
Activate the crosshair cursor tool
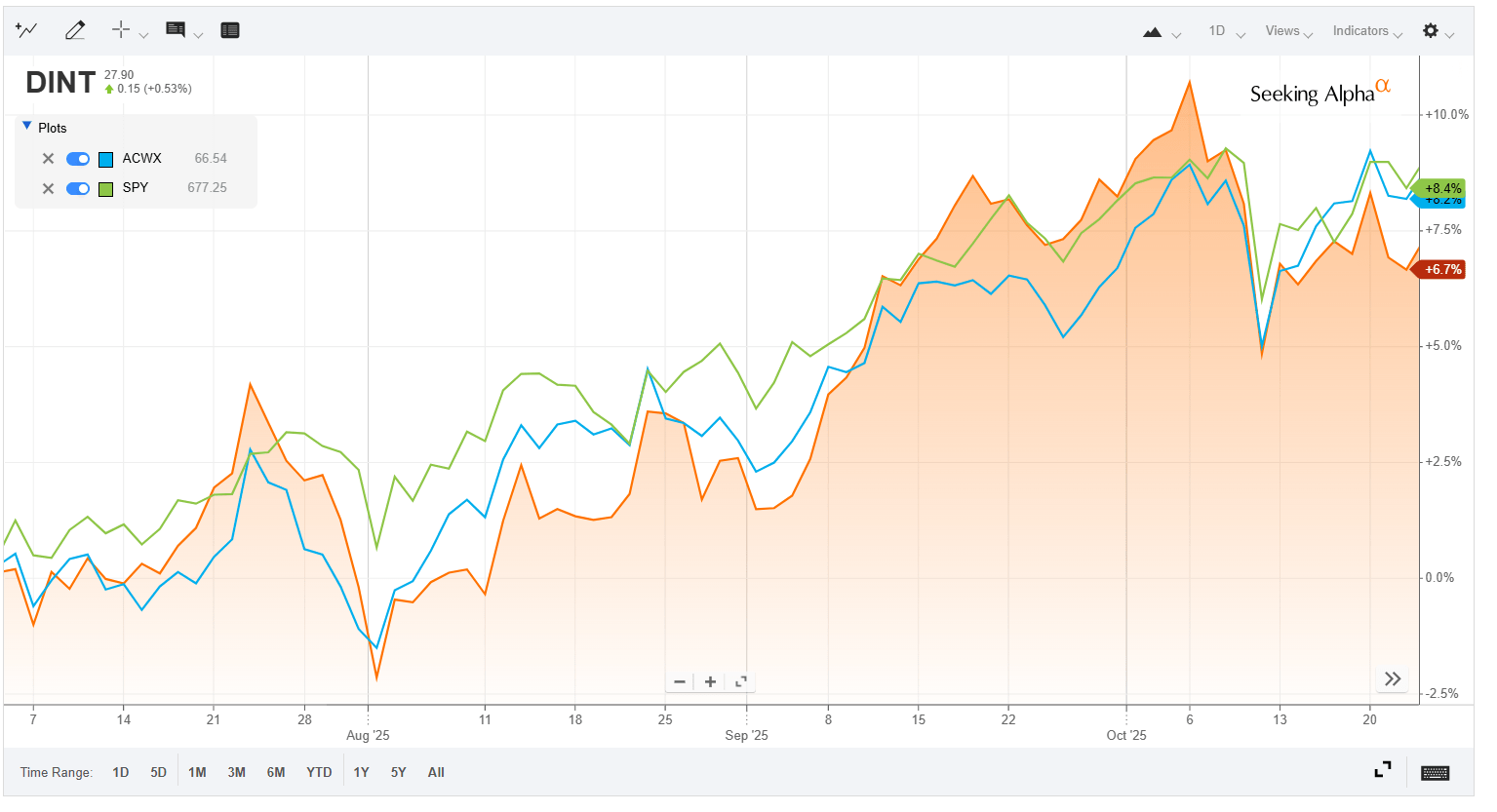pos(121,30)
